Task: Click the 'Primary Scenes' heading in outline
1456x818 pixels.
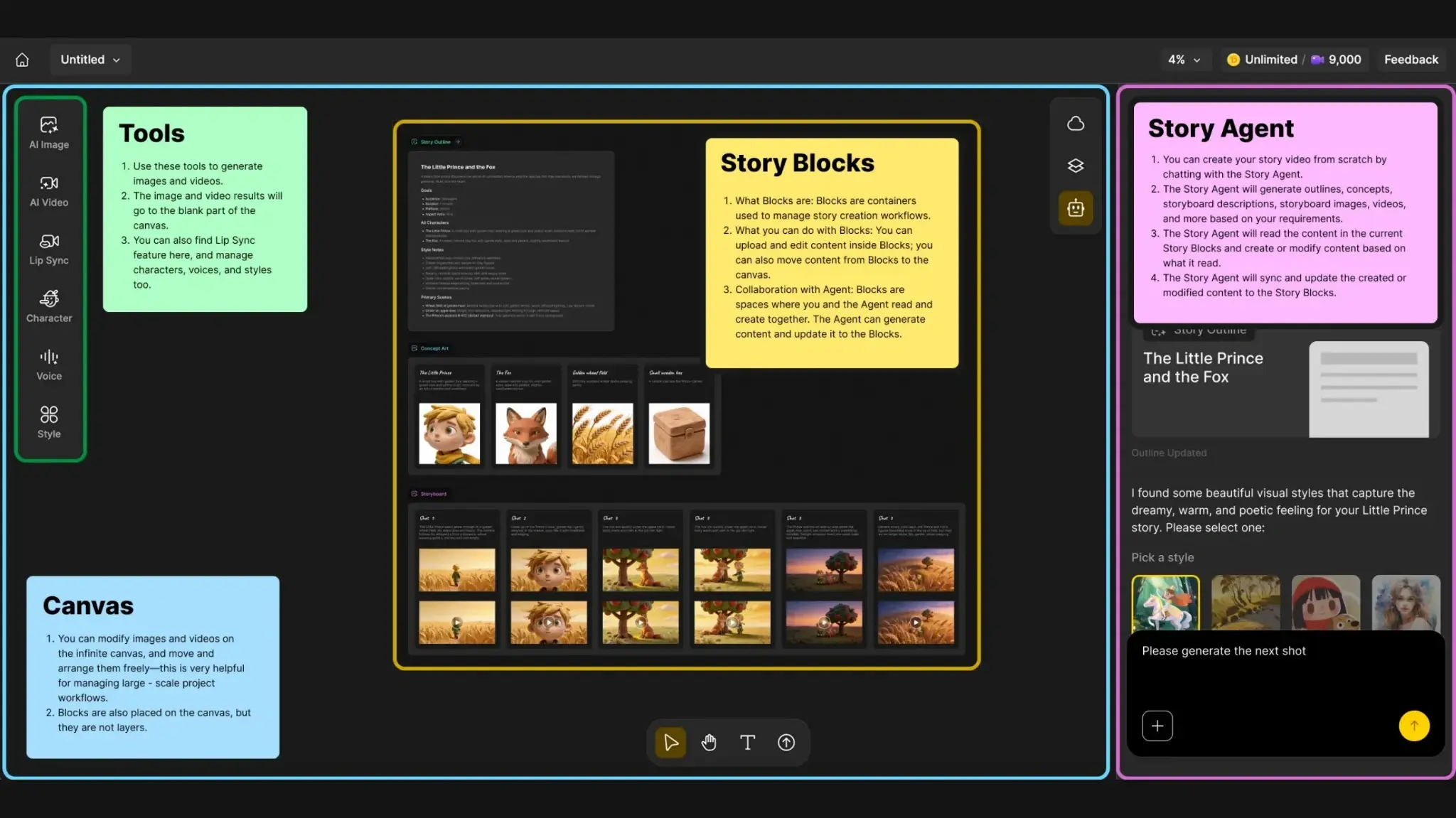Action: (x=437, y=297)
